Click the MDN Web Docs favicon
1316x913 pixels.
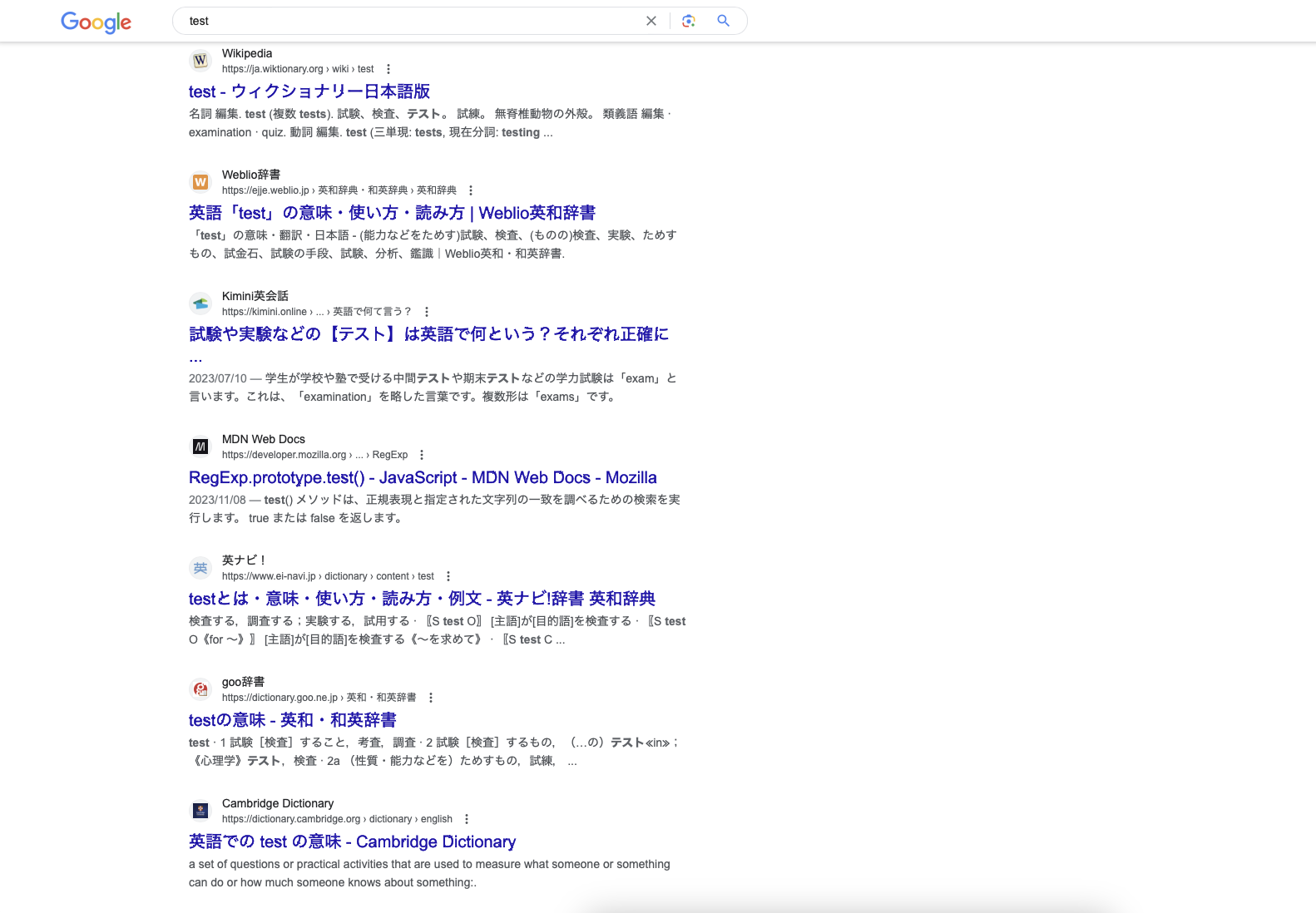point(200,447)
